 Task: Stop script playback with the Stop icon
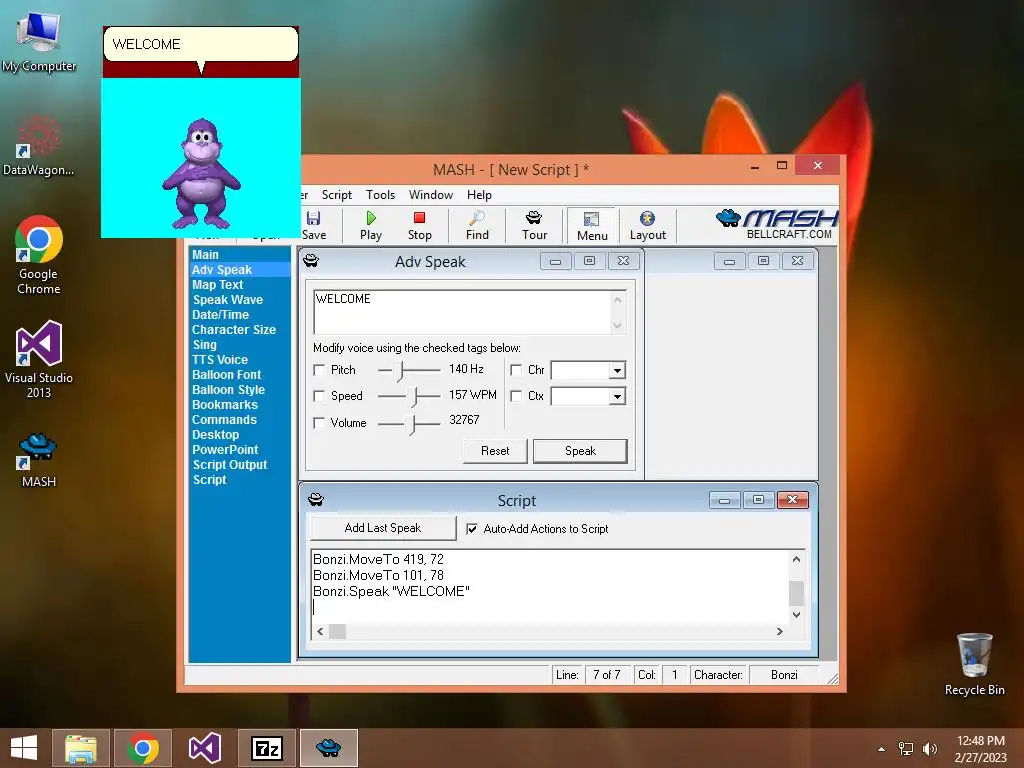click(419, 225)
